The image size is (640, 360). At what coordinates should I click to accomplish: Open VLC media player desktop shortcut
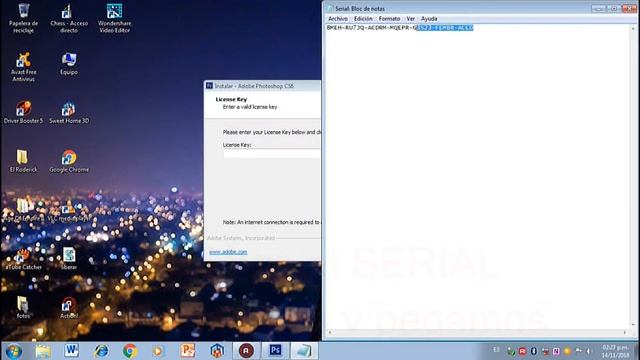click(x=68, y=211)
